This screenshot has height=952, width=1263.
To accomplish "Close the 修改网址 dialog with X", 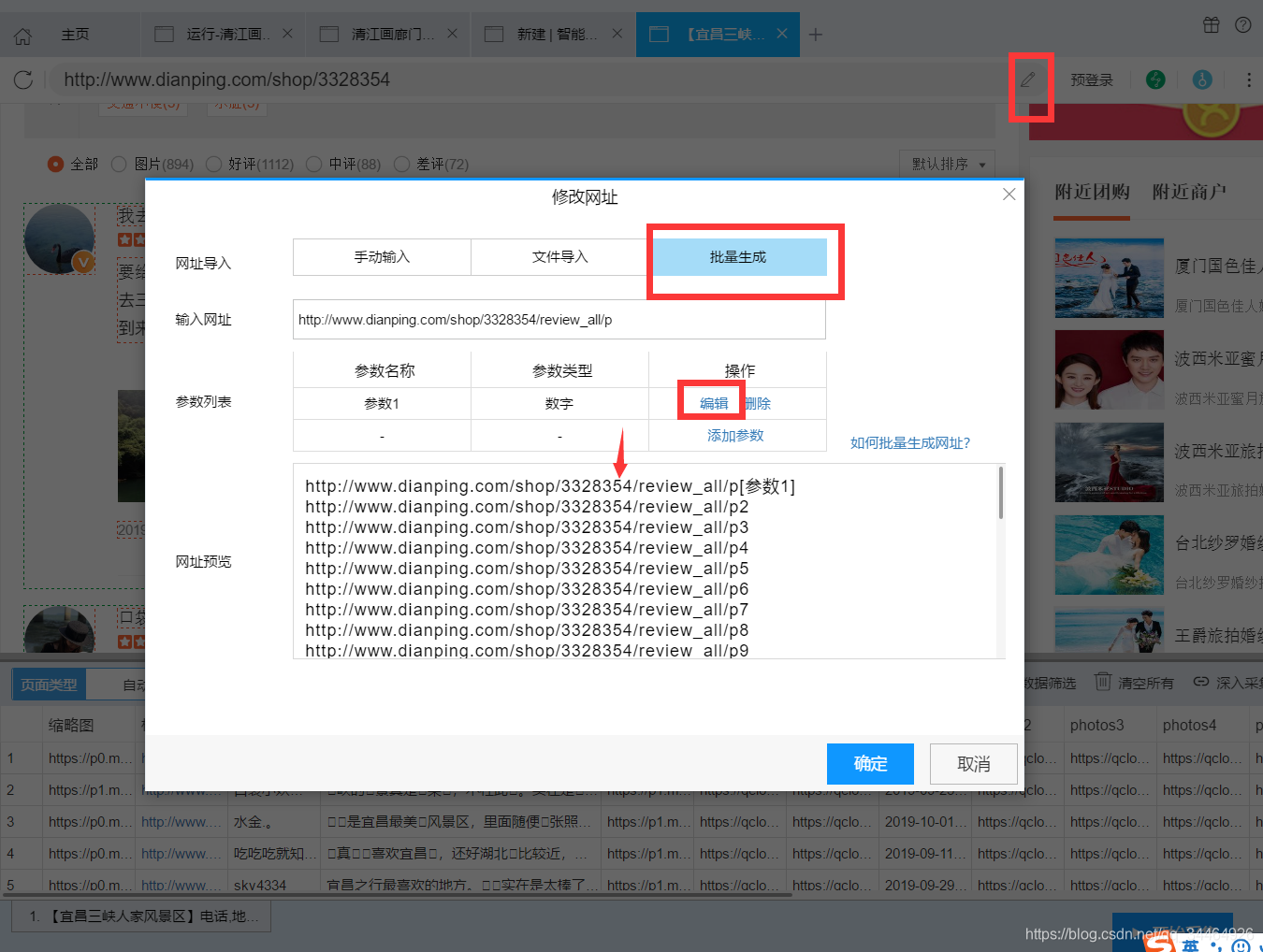I will click(x=1009, y=195).
